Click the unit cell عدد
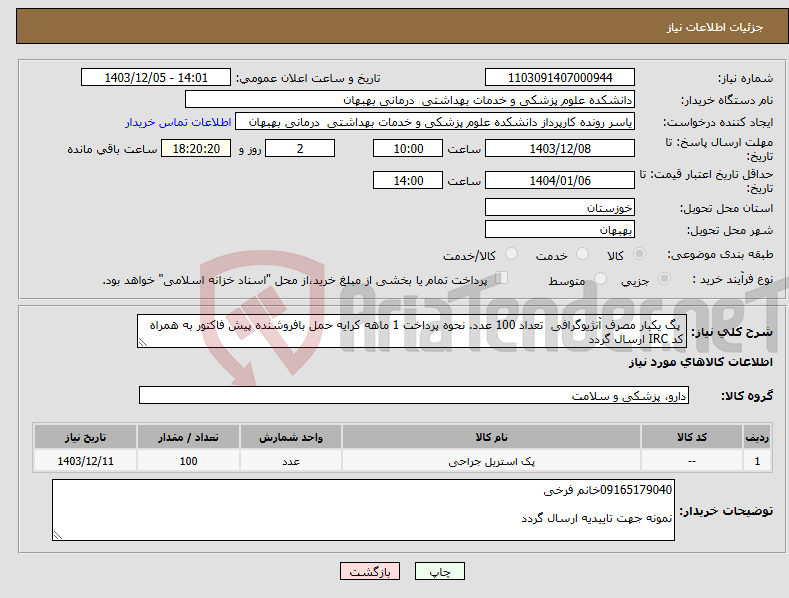 pos(291,461)
